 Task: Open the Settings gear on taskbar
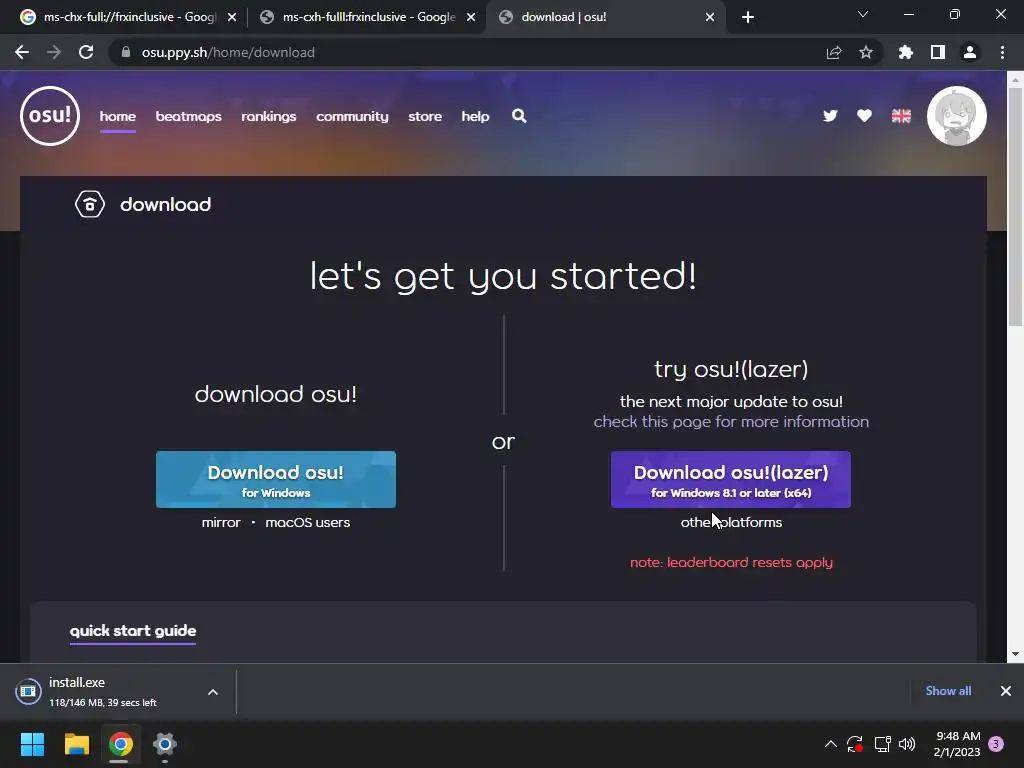tap(165, 744)
